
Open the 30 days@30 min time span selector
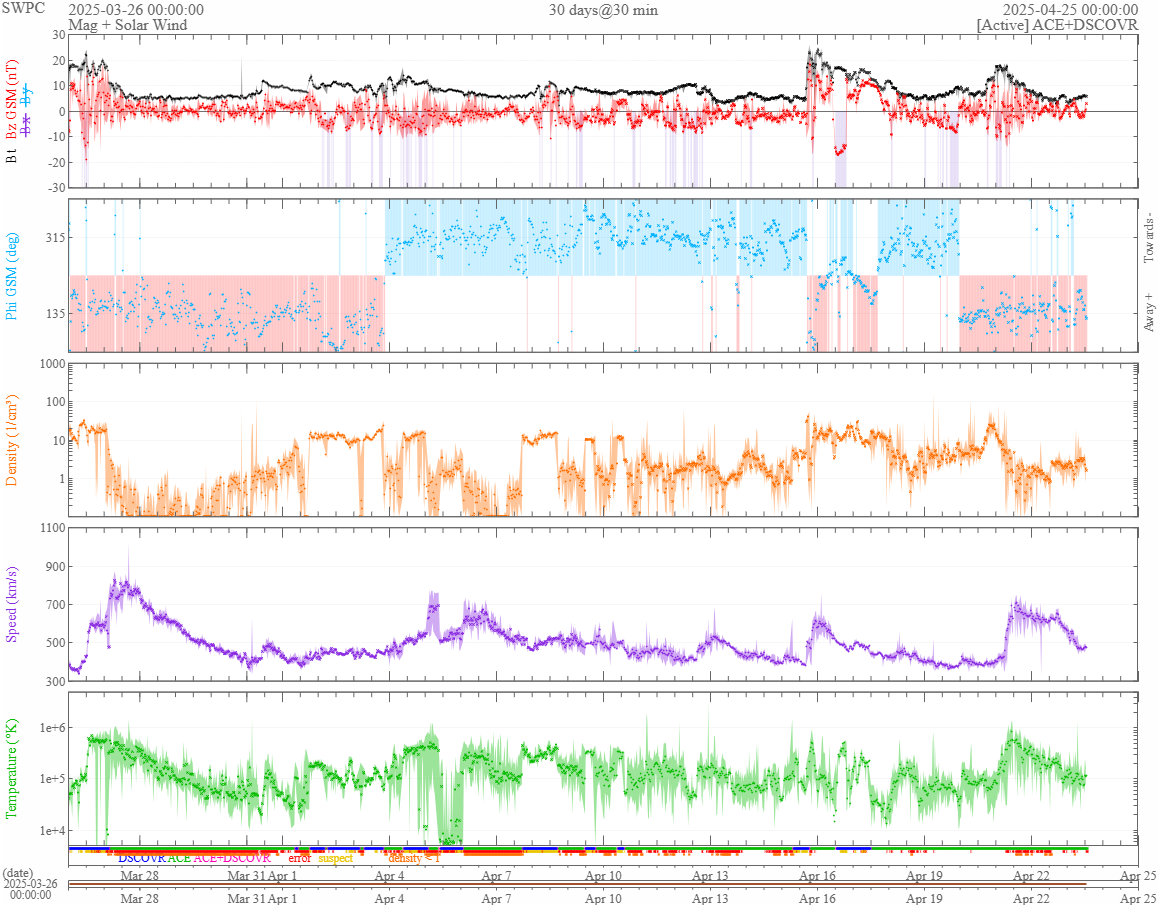point(603,10)
